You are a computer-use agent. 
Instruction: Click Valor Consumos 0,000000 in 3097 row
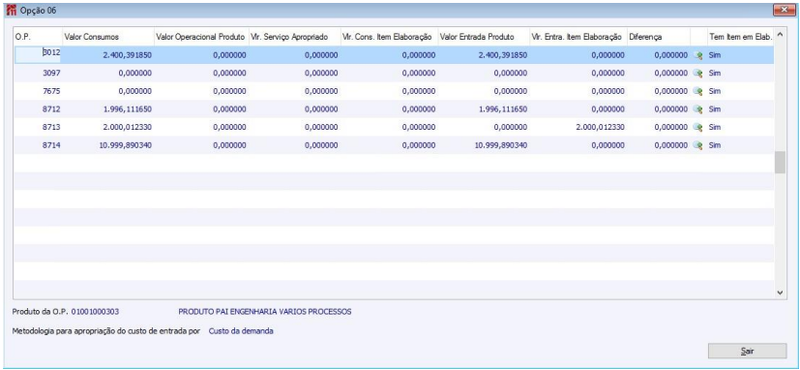[108, 73]
